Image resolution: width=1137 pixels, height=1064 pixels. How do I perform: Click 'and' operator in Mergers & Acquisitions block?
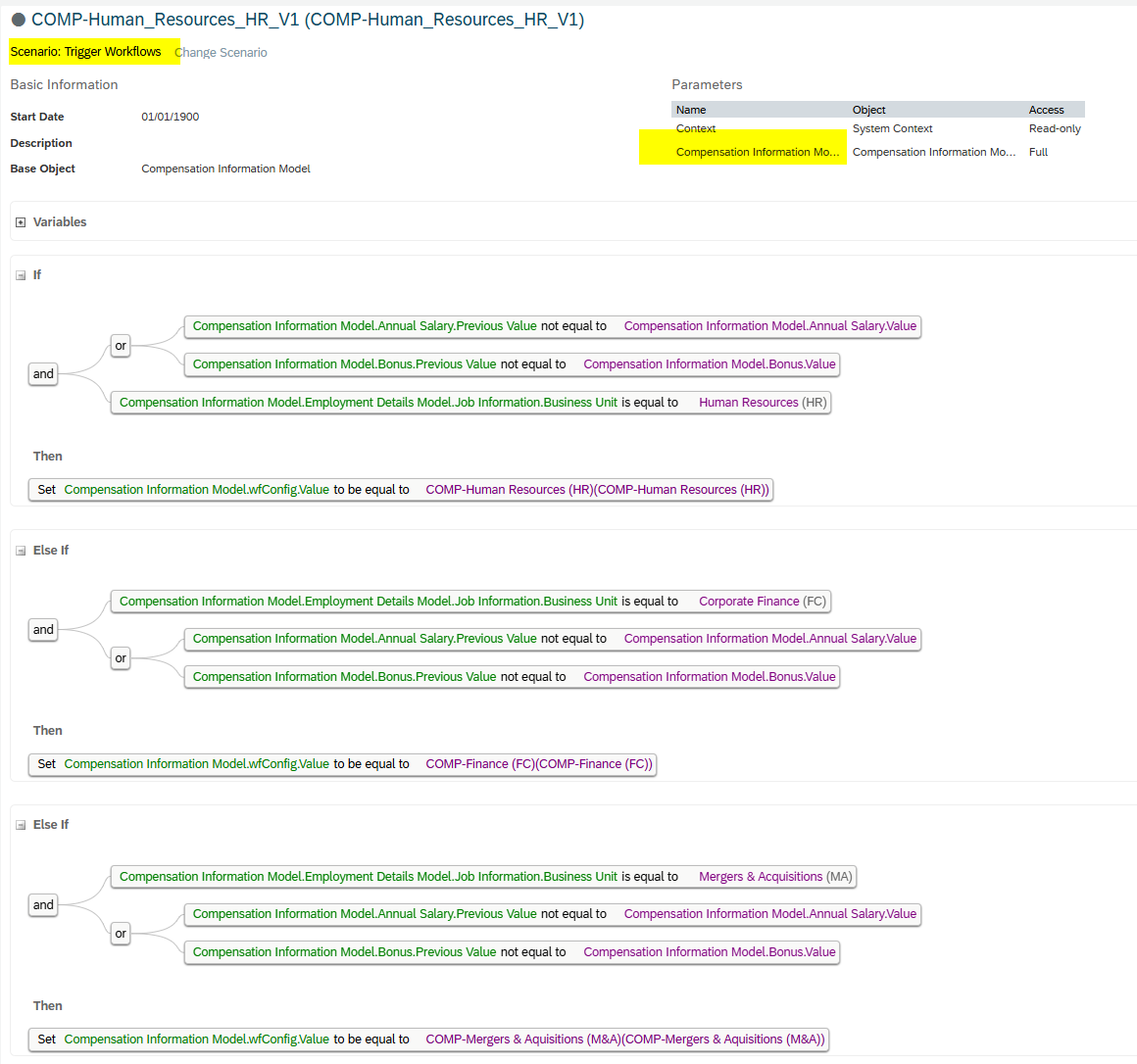click(43, 905)
